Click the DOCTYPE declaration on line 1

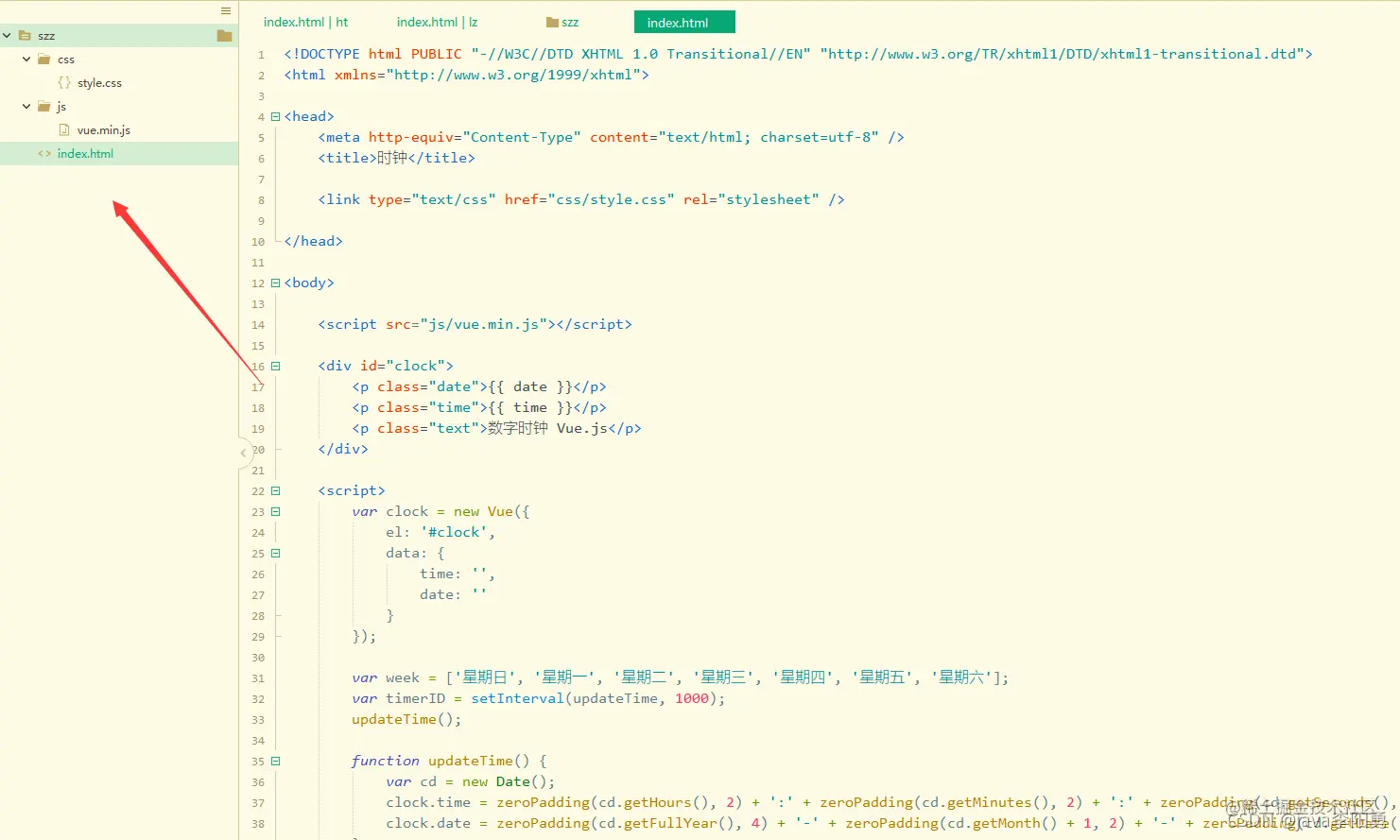[x=799, y=54]
